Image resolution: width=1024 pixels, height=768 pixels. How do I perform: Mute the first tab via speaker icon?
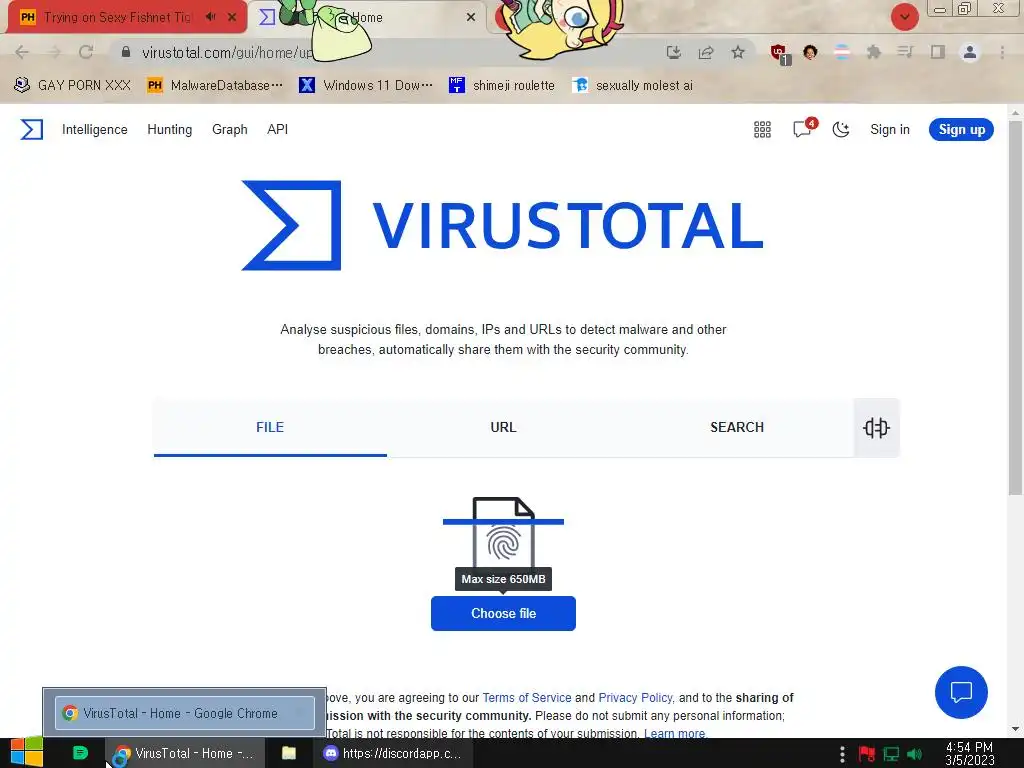pos(210,17)
